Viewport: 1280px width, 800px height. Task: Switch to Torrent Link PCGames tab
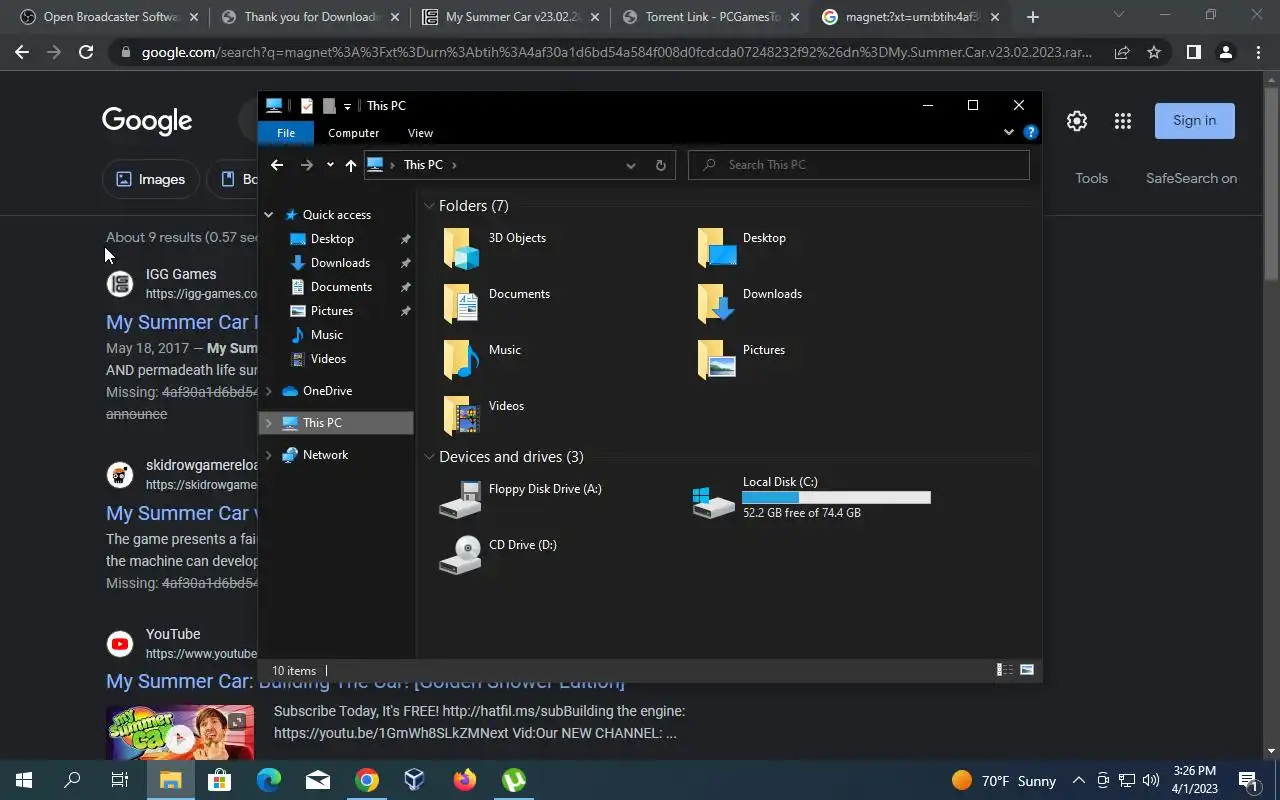(x=709, y=17)
